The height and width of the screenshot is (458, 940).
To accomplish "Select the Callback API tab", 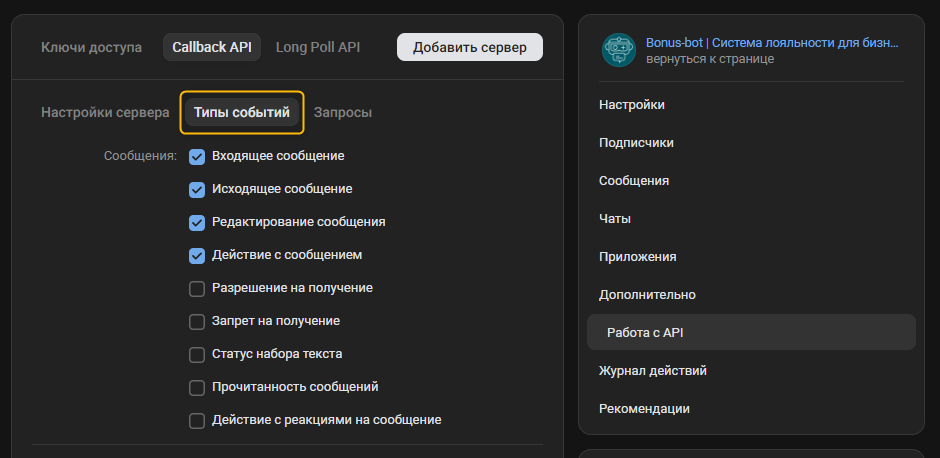I will point(212,47).
